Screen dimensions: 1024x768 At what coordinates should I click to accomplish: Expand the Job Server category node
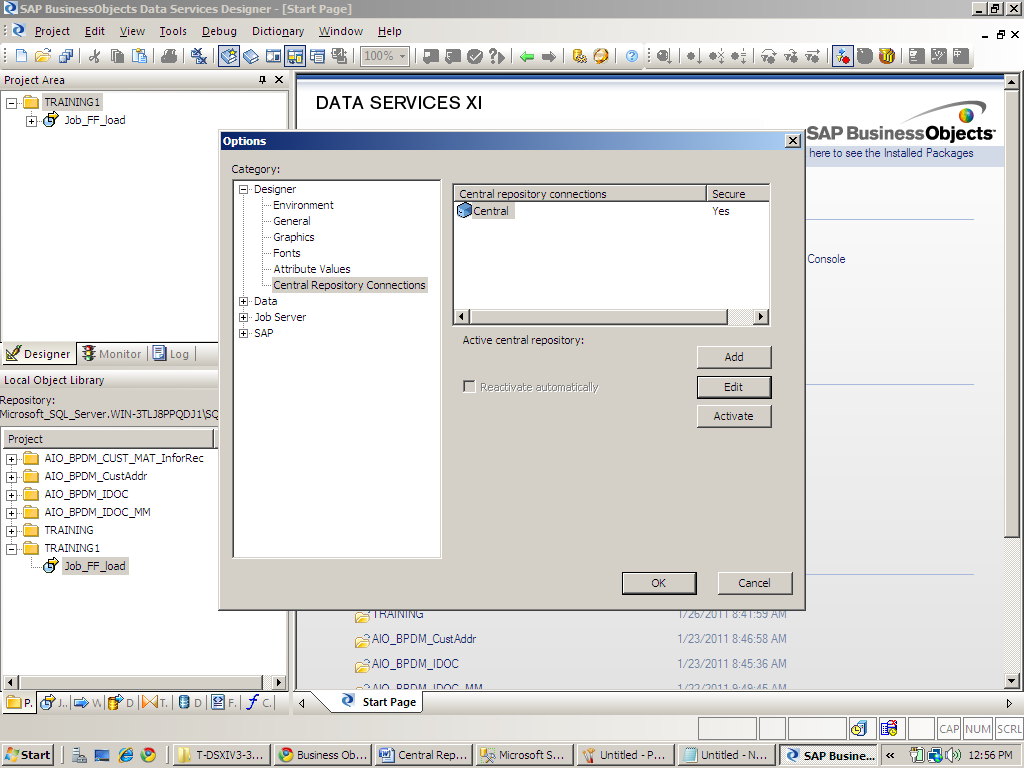244,317
